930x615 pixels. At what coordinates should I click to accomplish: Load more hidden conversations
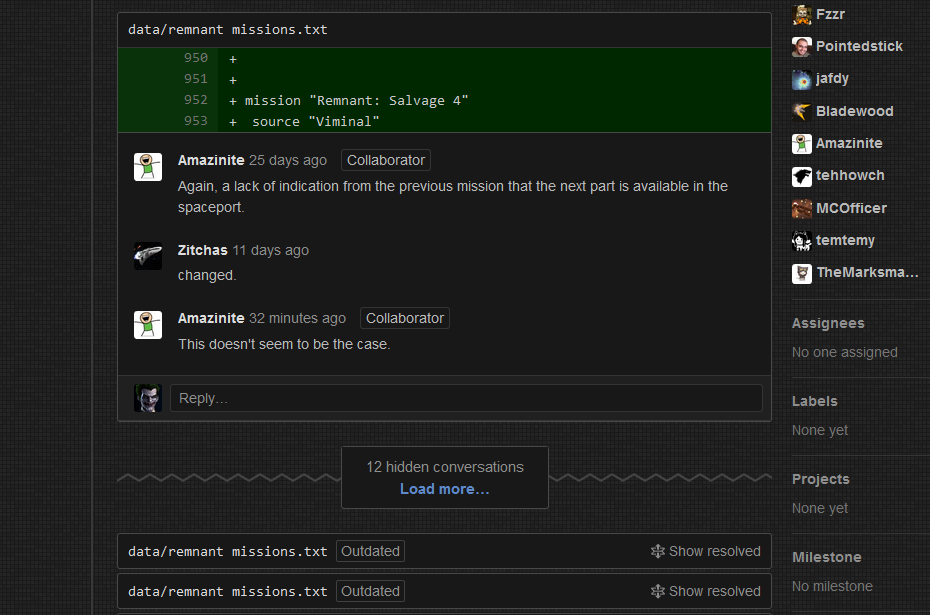pyautogui.click(x=444, y=489)
